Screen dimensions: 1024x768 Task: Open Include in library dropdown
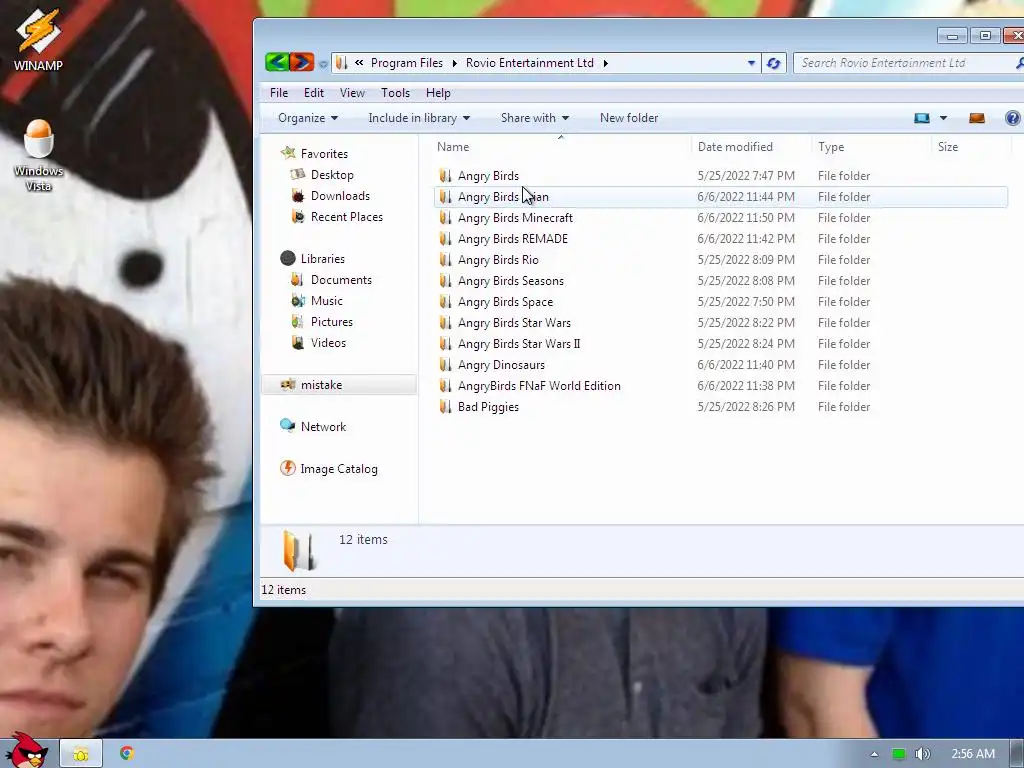tap(419, 118)
